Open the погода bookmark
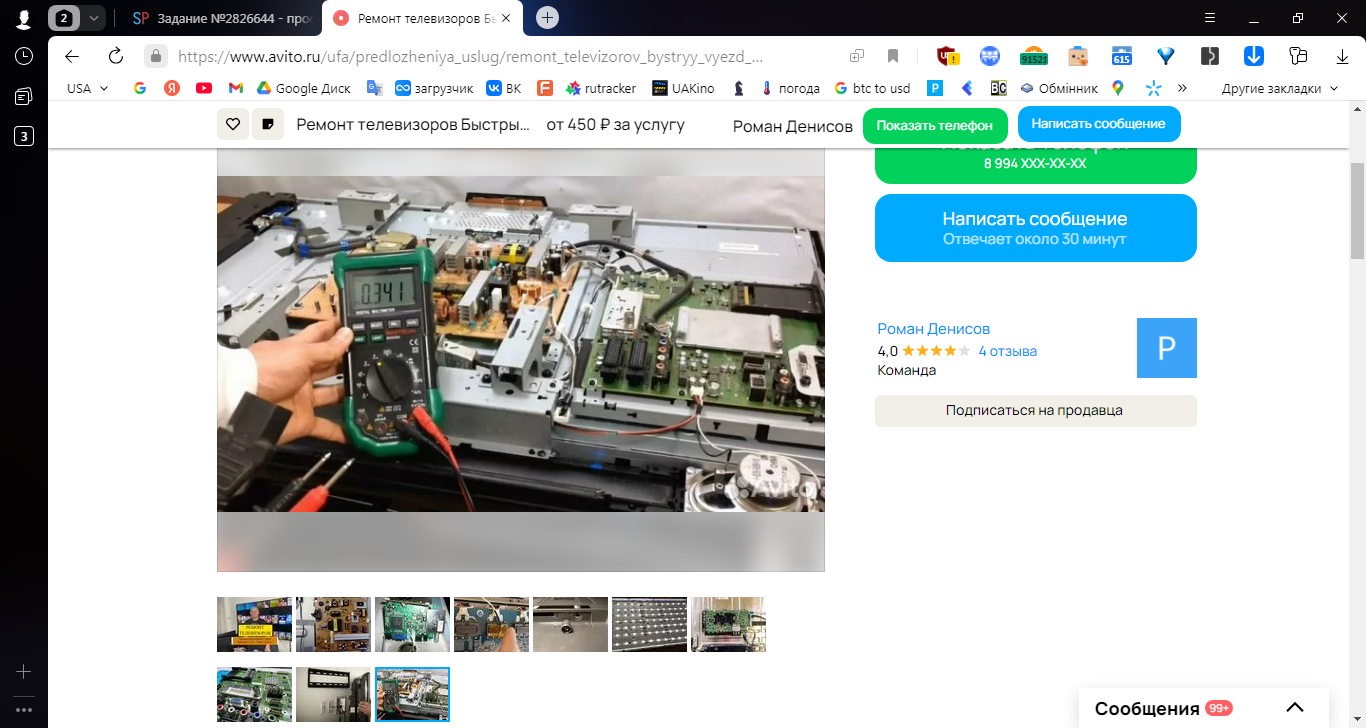 (790, 88)
